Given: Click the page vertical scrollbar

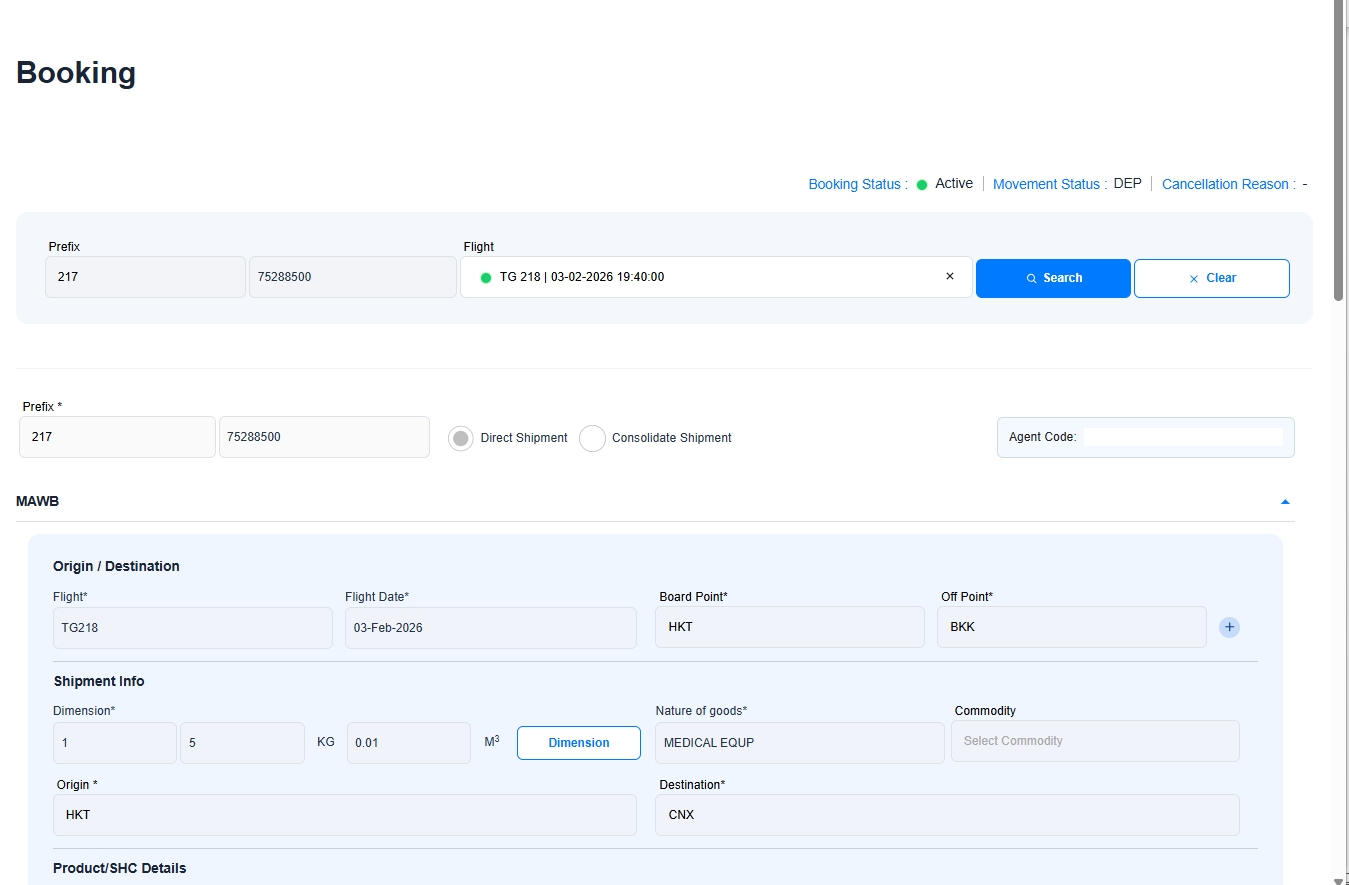Looking at the screenshot, I should [x=1339, y=150].
